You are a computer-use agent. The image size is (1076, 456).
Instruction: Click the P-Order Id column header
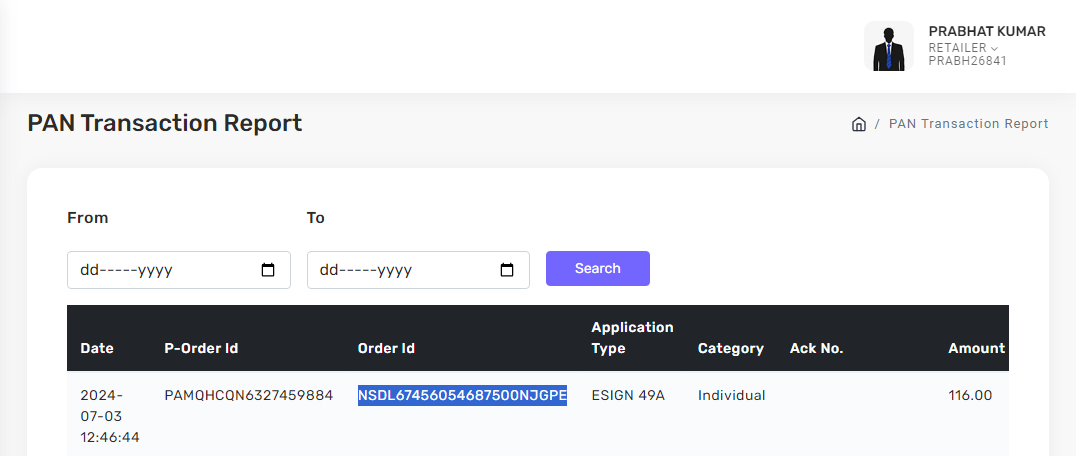[x=201, y=348]
